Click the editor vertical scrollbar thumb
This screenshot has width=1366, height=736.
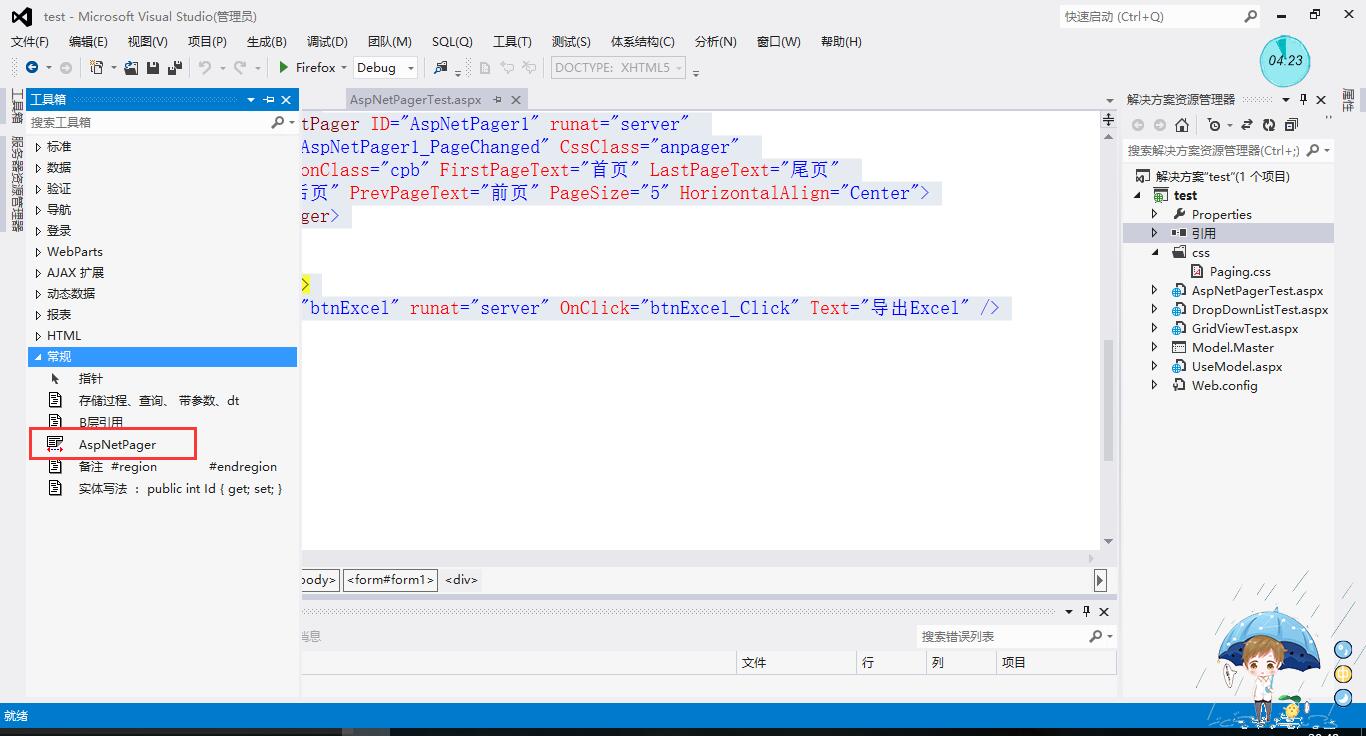[1108, 400]
